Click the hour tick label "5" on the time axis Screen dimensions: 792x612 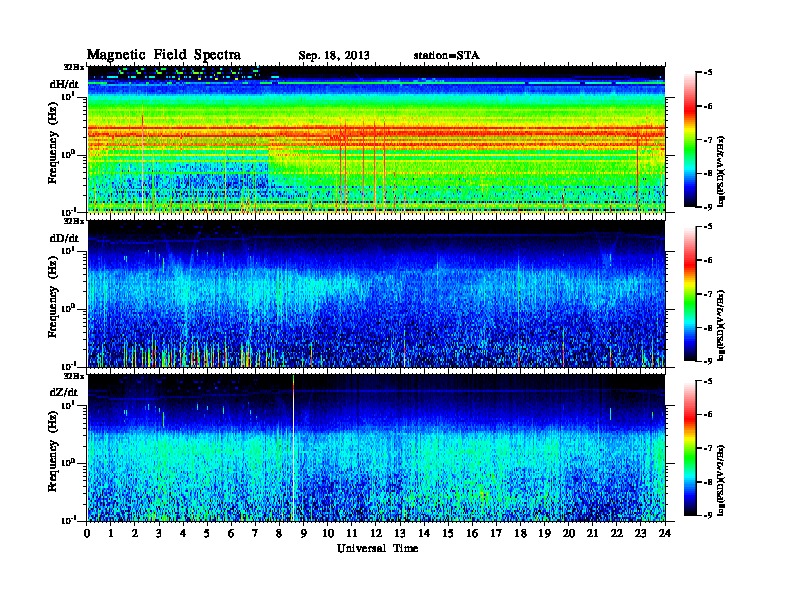pyautogui.click(x=207, y=533)
